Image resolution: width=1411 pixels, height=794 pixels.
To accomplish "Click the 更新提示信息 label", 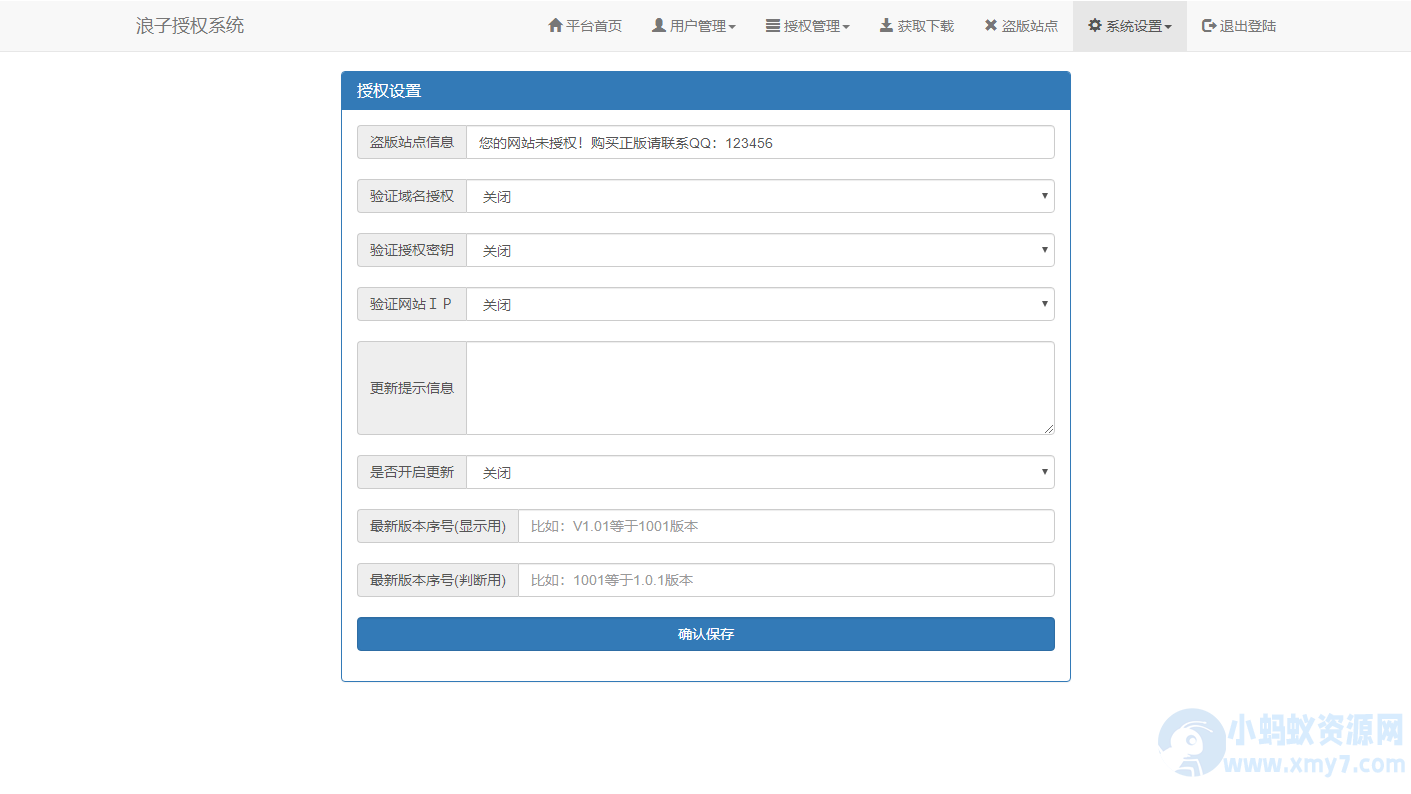I will (x=412, y=388).
